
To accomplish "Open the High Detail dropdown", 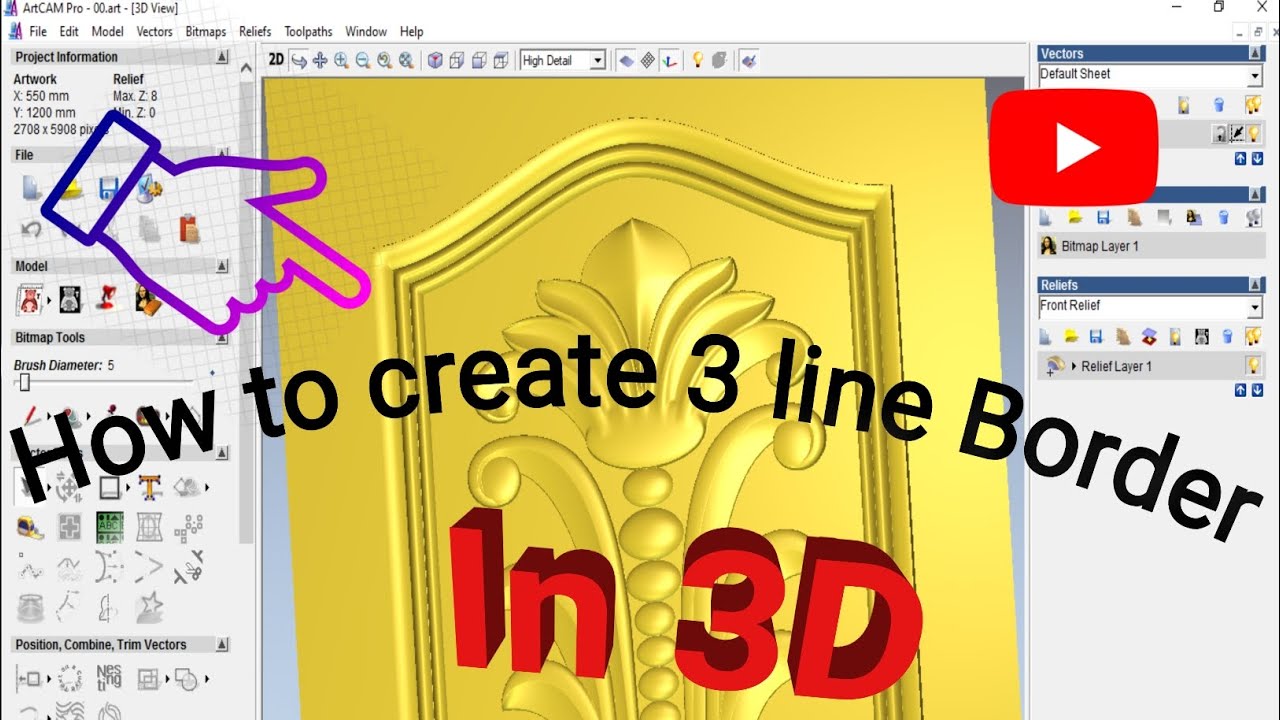I will tap(598, 61).
